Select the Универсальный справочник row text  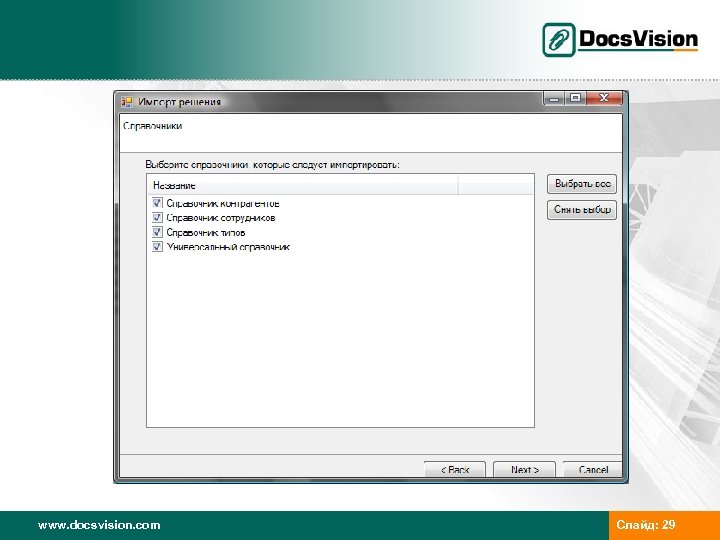pyautogui.click(x=228, y=247)
